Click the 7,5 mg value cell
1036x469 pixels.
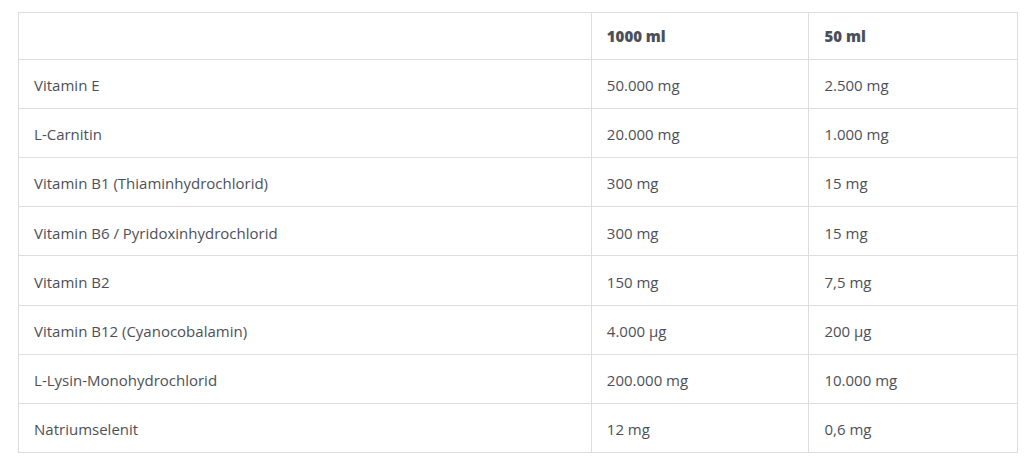coord(848,283)
